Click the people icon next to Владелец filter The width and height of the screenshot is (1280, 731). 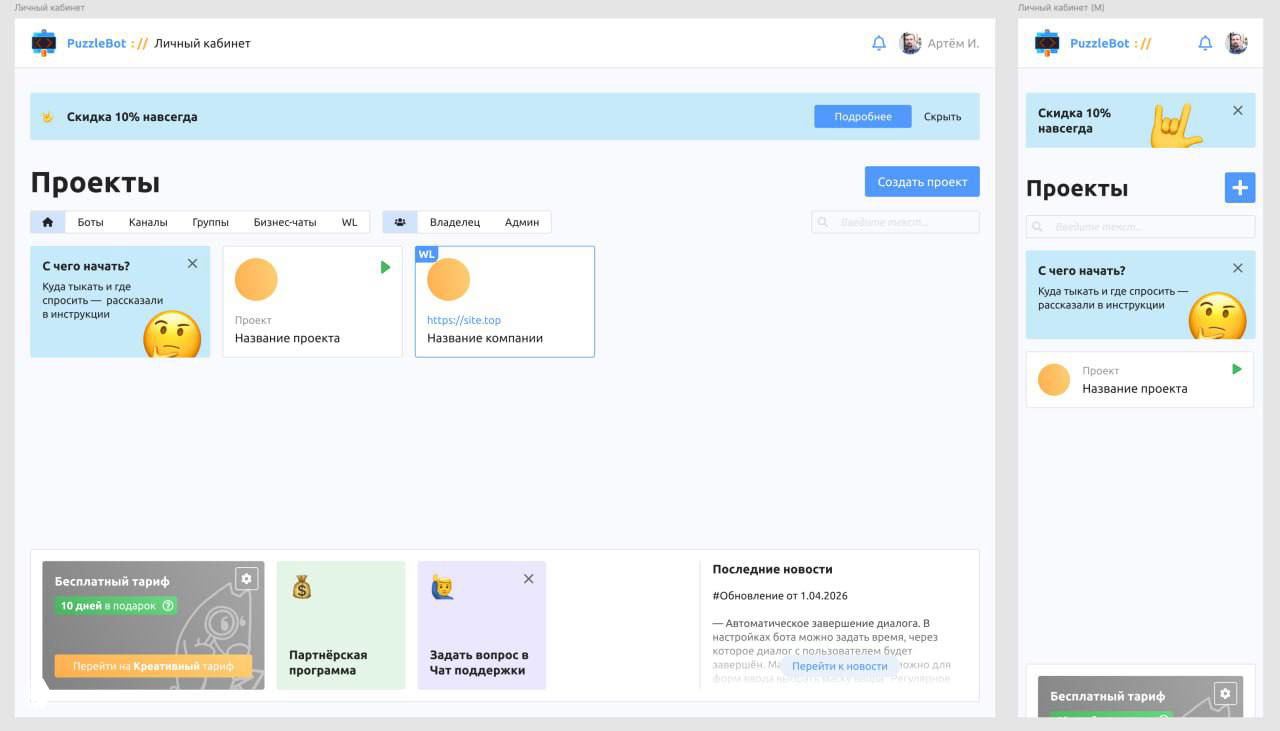coord(399,222)
